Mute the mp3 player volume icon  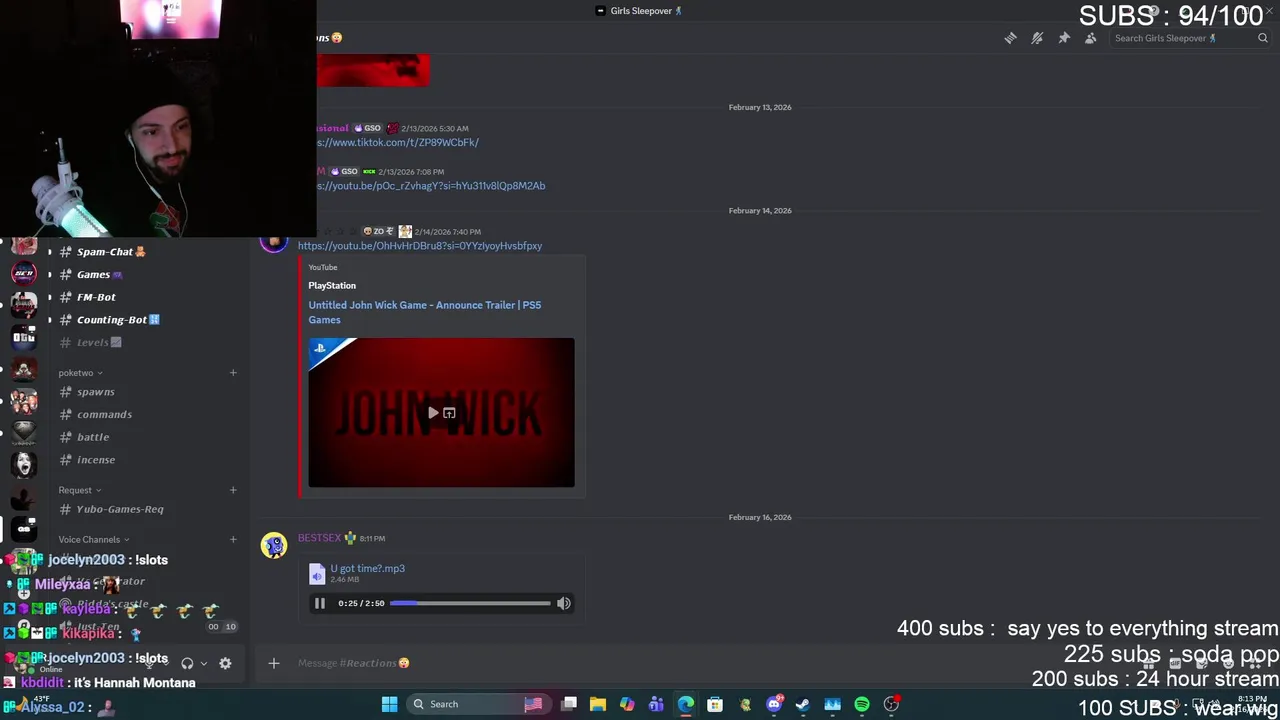point(564,603)
